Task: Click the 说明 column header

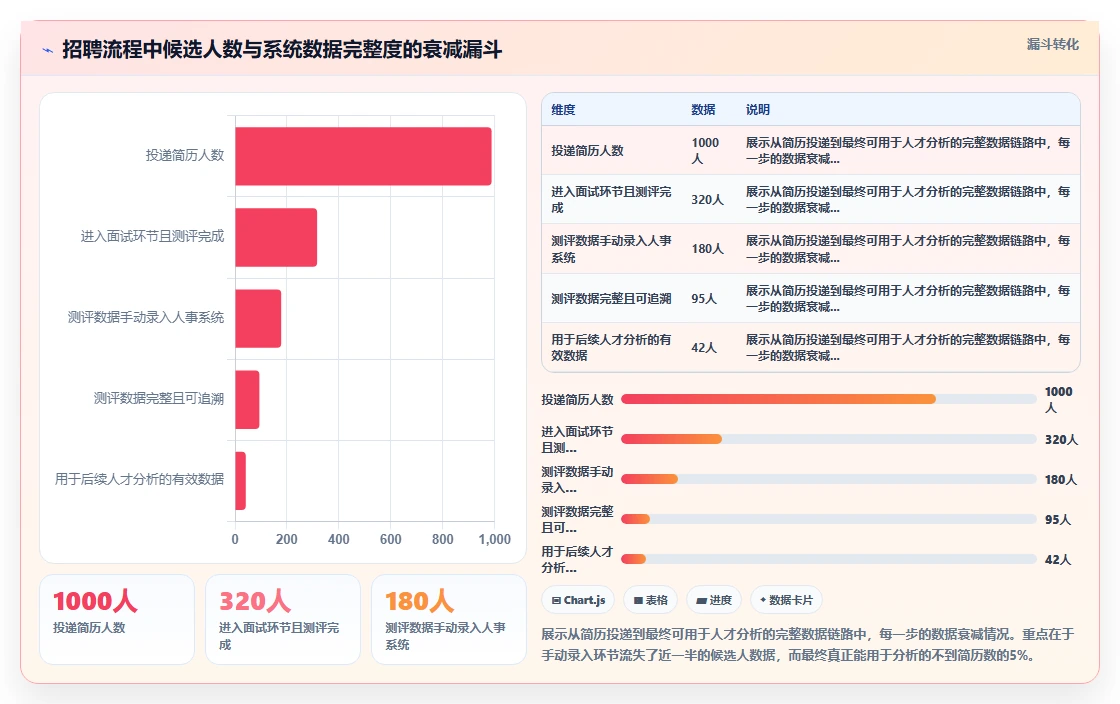Action: point(758,109)
